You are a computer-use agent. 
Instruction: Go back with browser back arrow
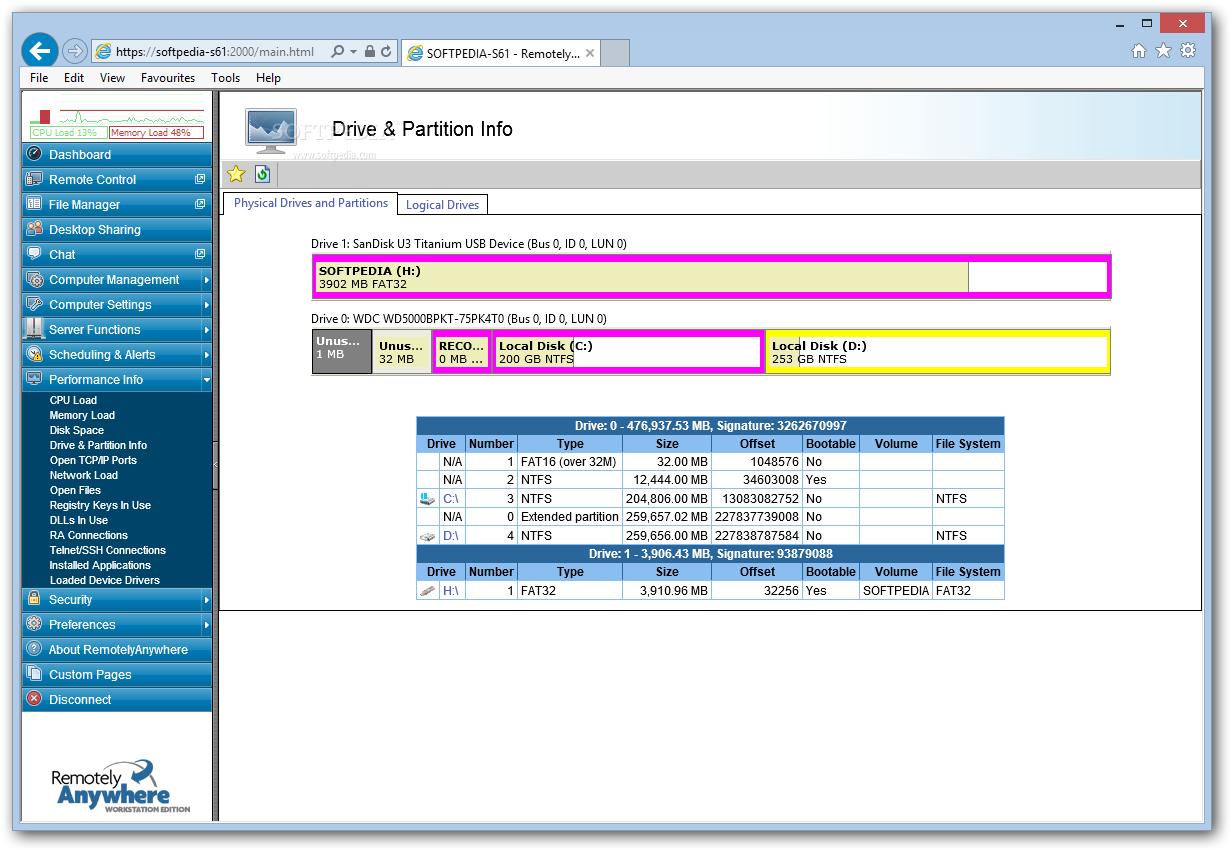[40, 50]
